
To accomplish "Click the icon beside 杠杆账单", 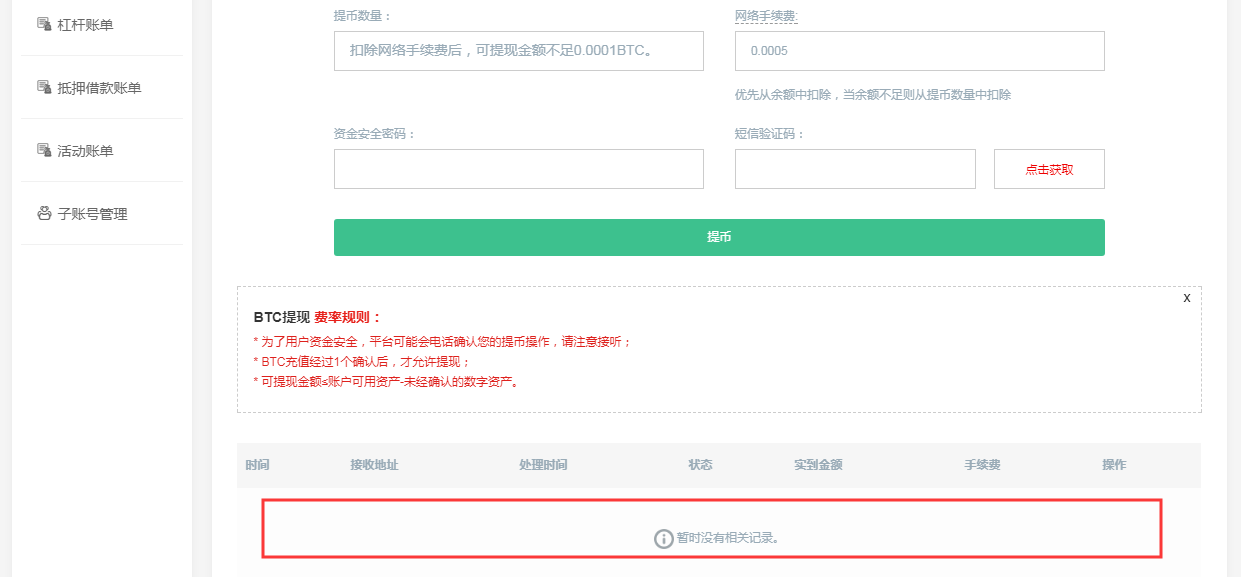I will coord(44,24).
